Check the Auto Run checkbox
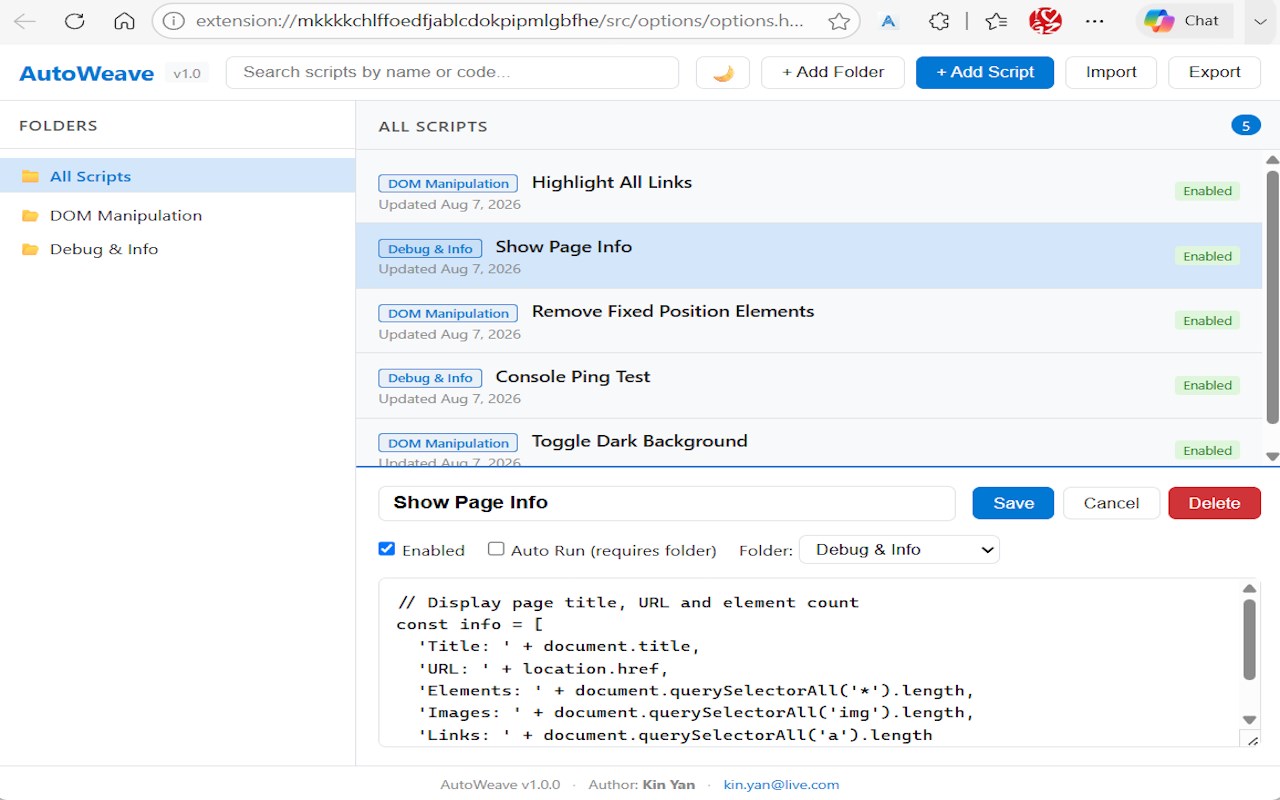Viewport: 1280px width, 800px height. (496, 549)
